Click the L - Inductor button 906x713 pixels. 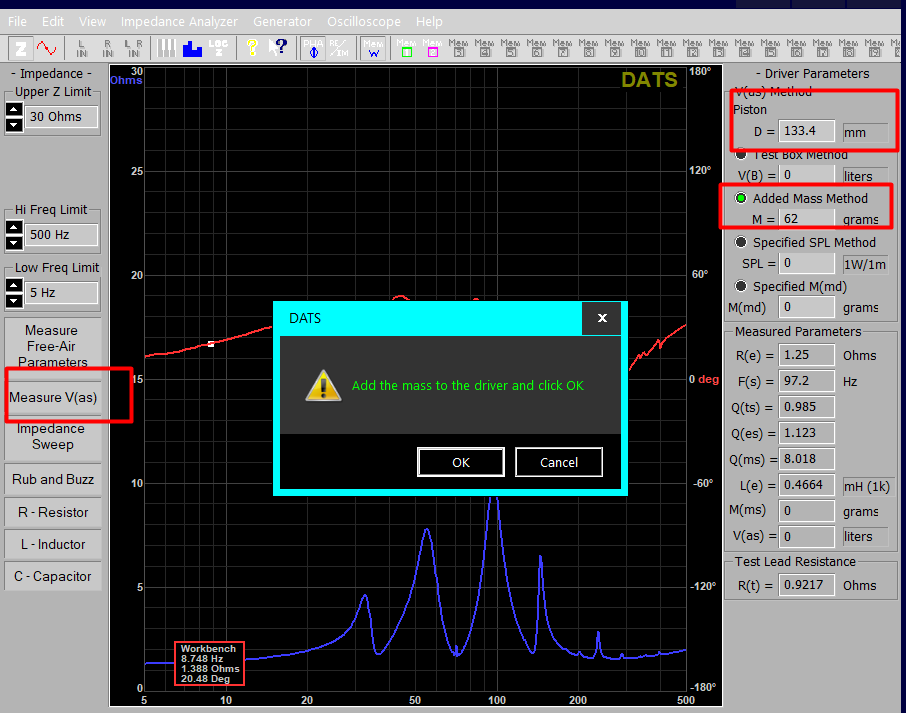tap(53, 544)
